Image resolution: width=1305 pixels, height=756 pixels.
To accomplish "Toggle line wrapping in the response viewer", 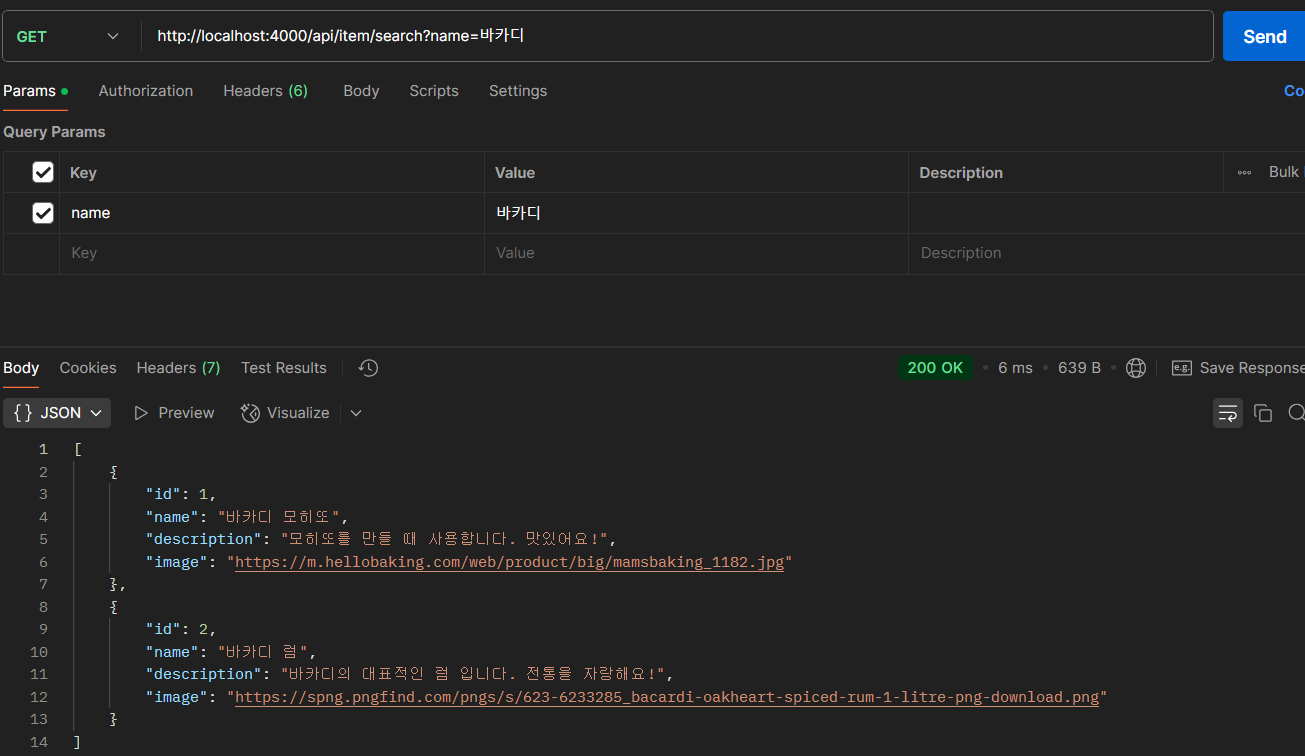I will (x=1227, y=412).
